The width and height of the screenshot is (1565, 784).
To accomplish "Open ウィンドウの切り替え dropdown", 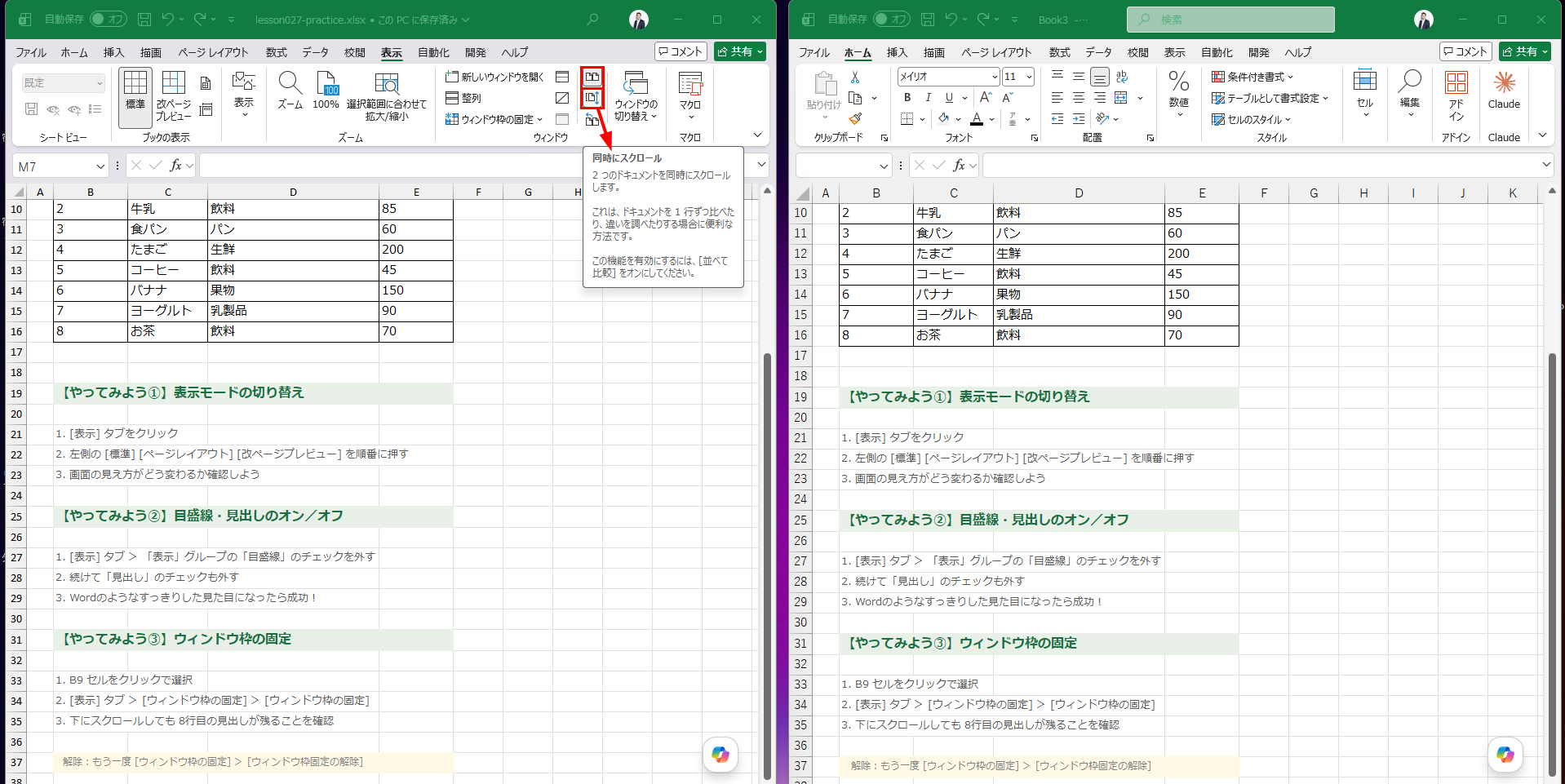I will point(636,97).
